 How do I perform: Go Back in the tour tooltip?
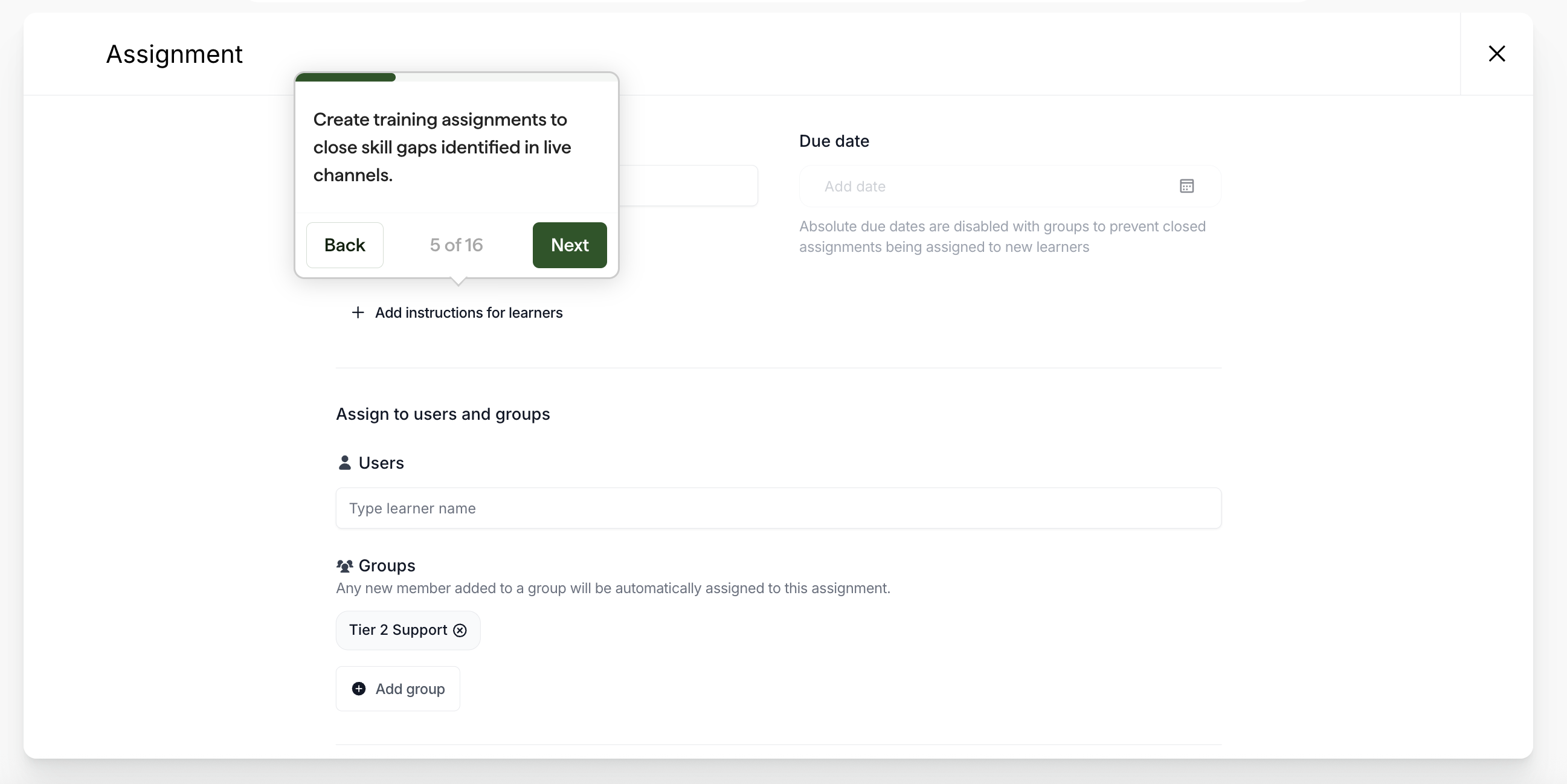coord(344,245)
